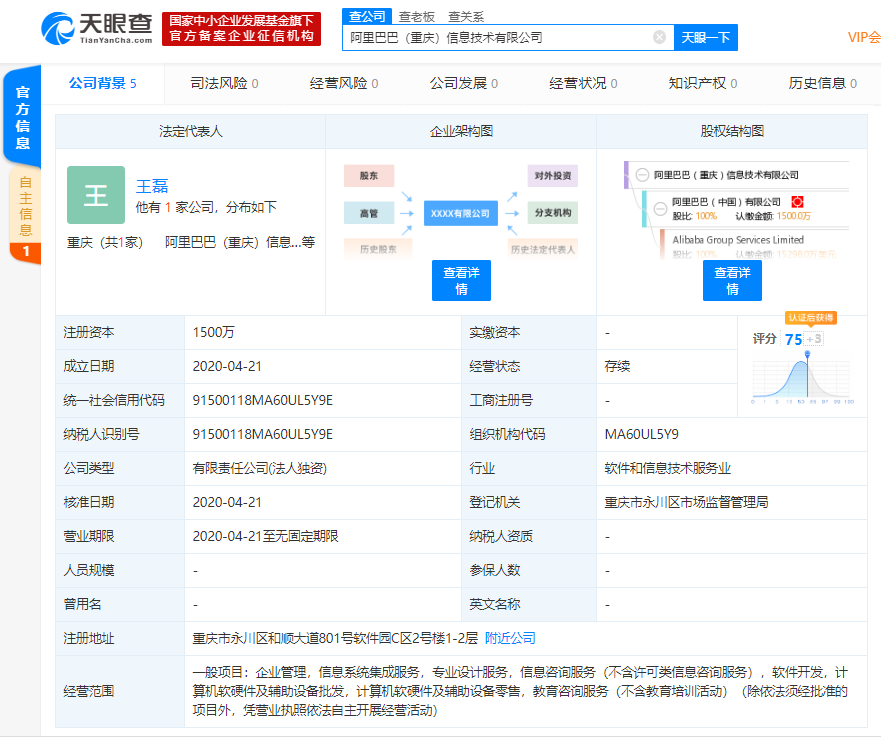The width and height of the screenshot is (881, 737).
Task: Click the red badge beside 阿里巴巴（中国）有限公司
Action: [x=798, y=202]
